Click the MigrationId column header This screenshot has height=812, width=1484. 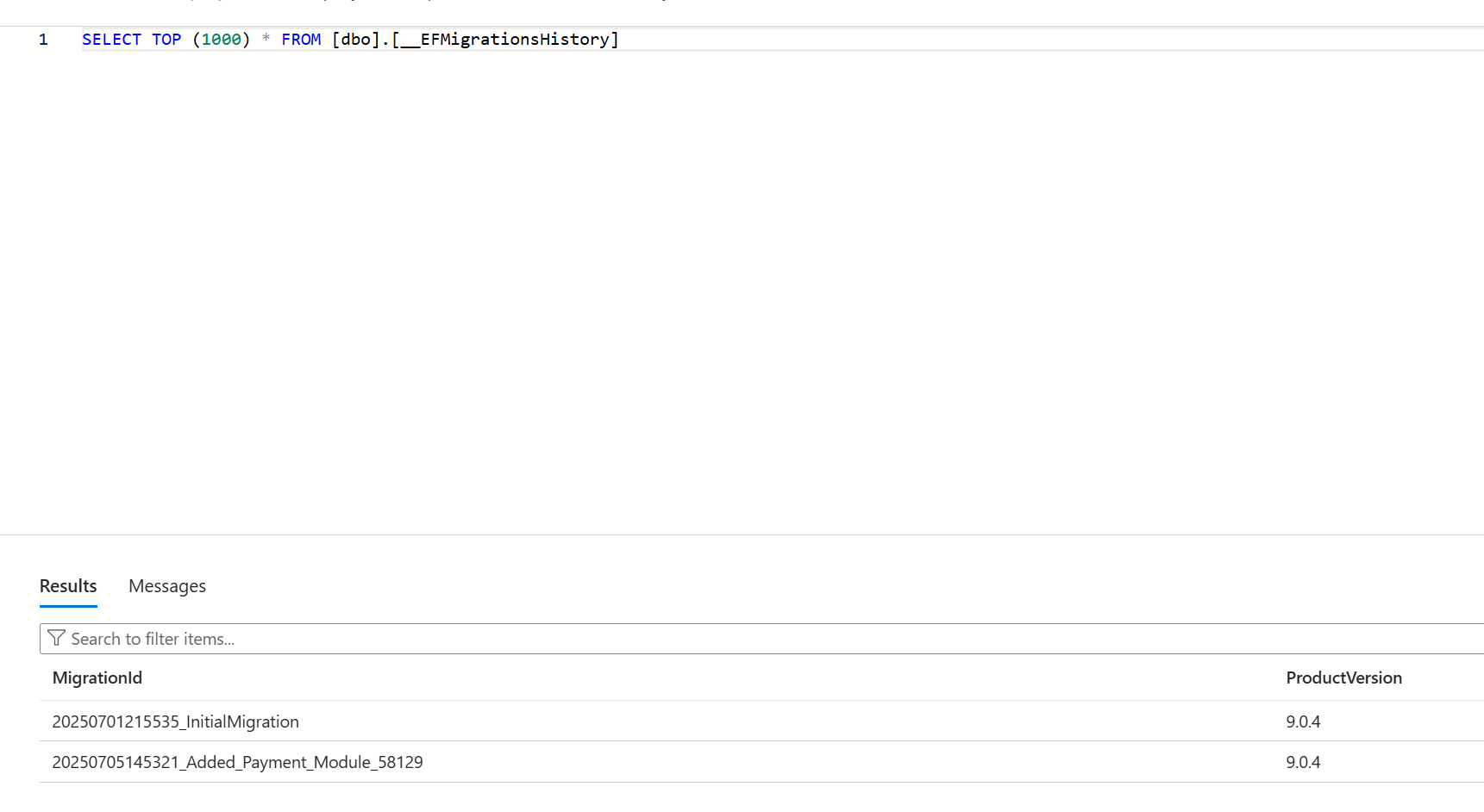pos(97,678)
